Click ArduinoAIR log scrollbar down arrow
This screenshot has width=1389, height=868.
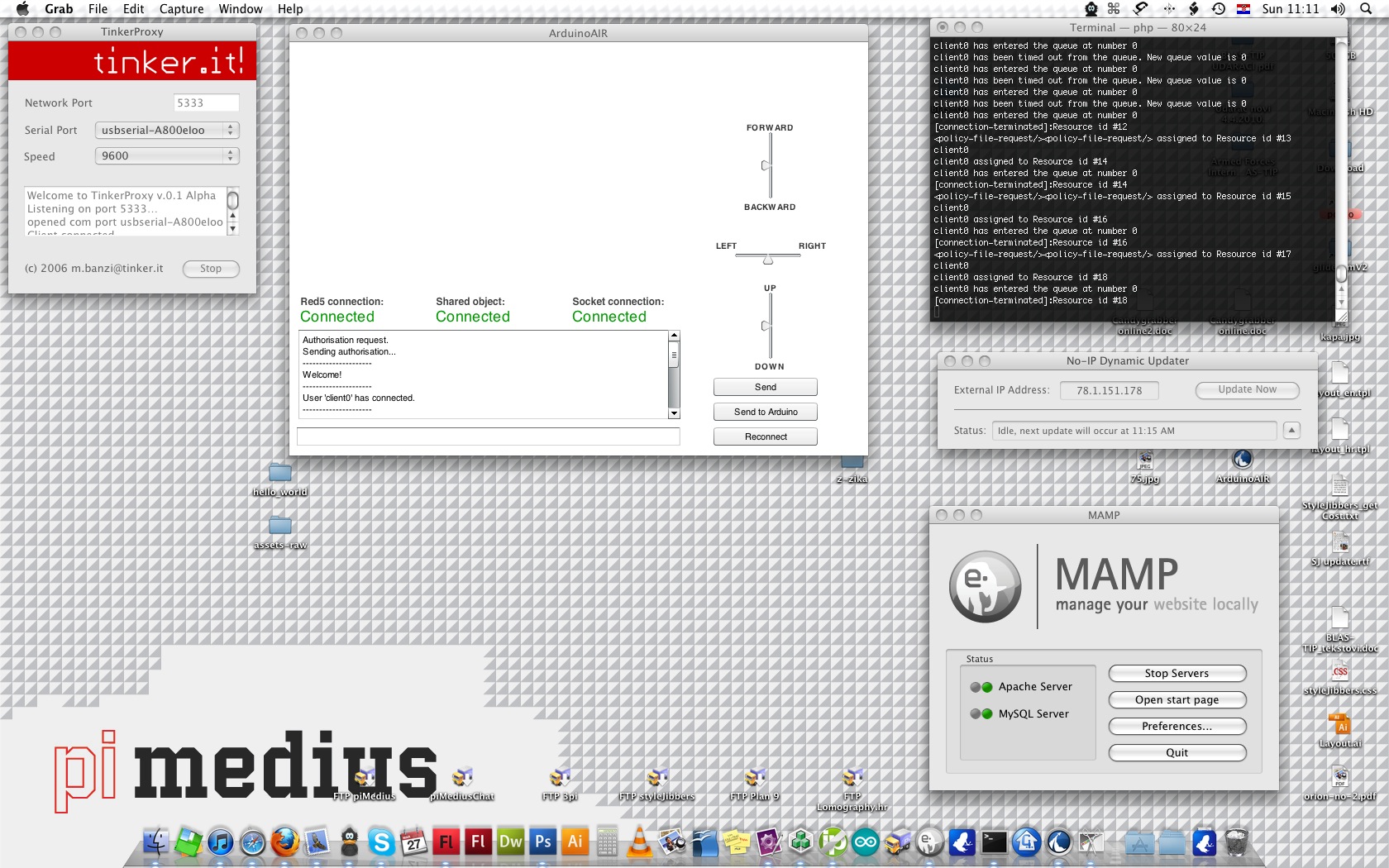[675, 413]
